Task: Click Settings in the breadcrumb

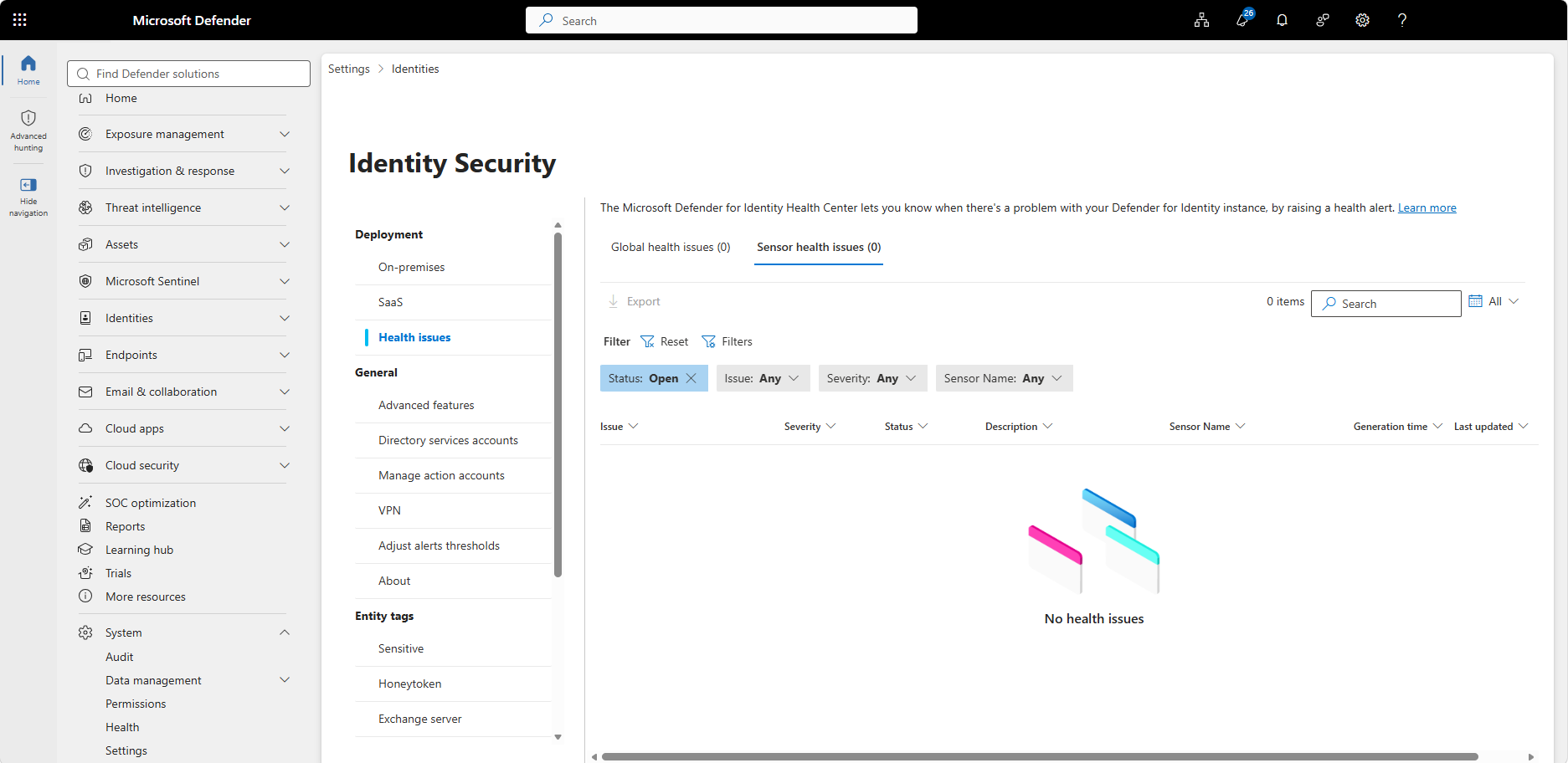Action: pyautogui.click(x=349, y=69)
